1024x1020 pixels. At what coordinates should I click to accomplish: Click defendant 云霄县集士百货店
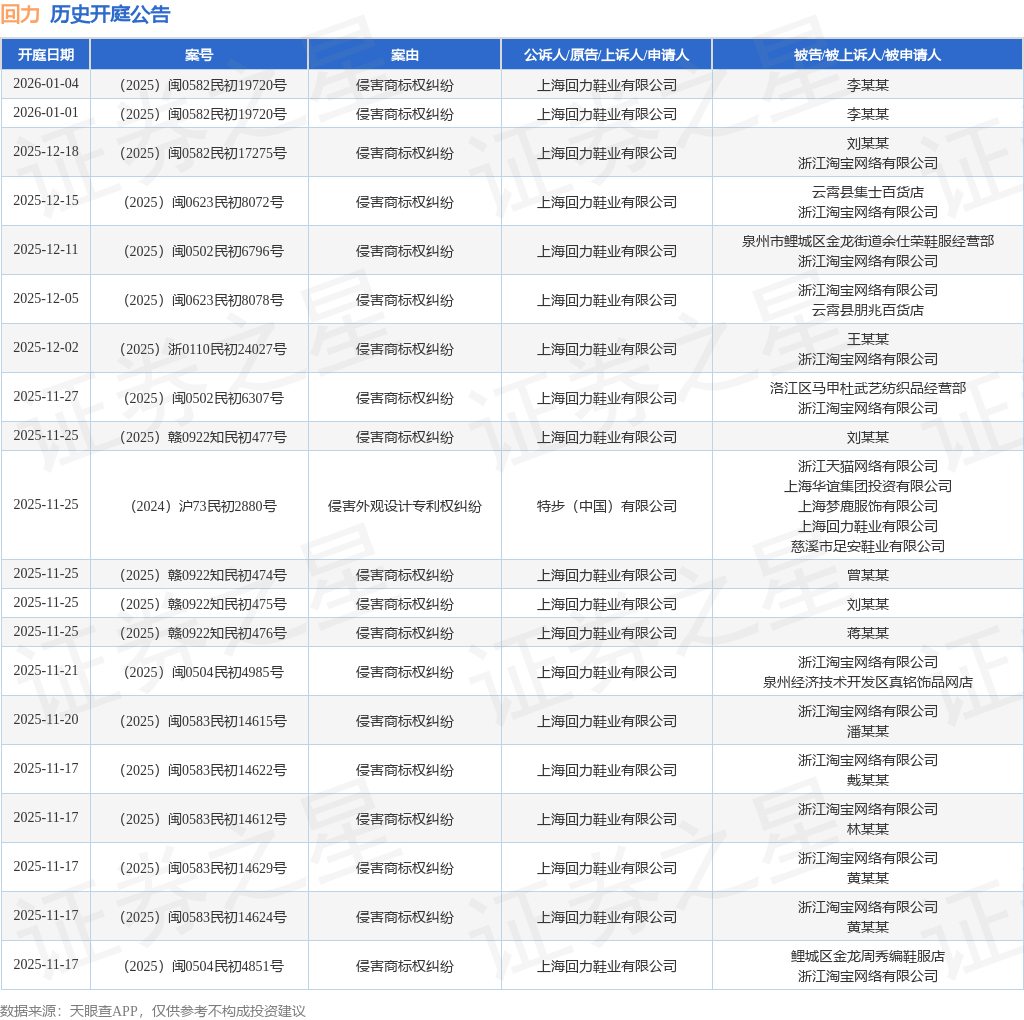tap(867, 192)
